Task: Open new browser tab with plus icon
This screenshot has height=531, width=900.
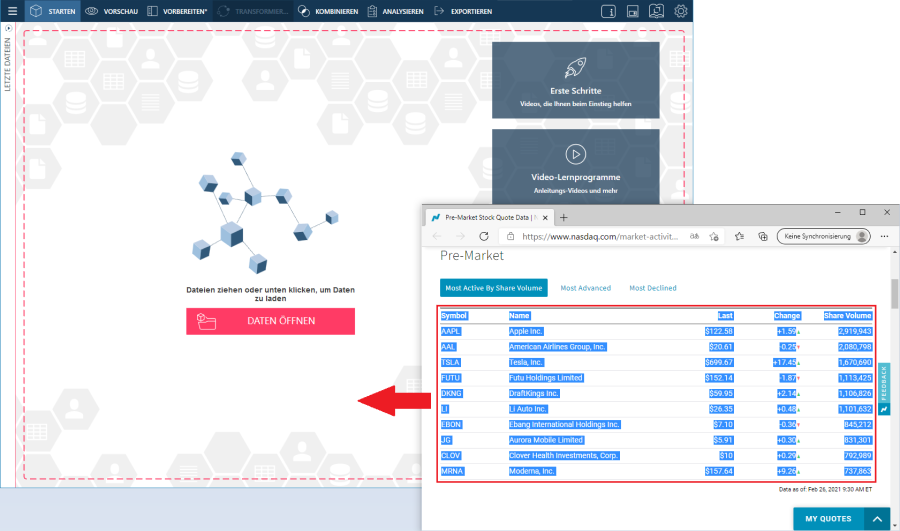Action: [x=564, y=217]
